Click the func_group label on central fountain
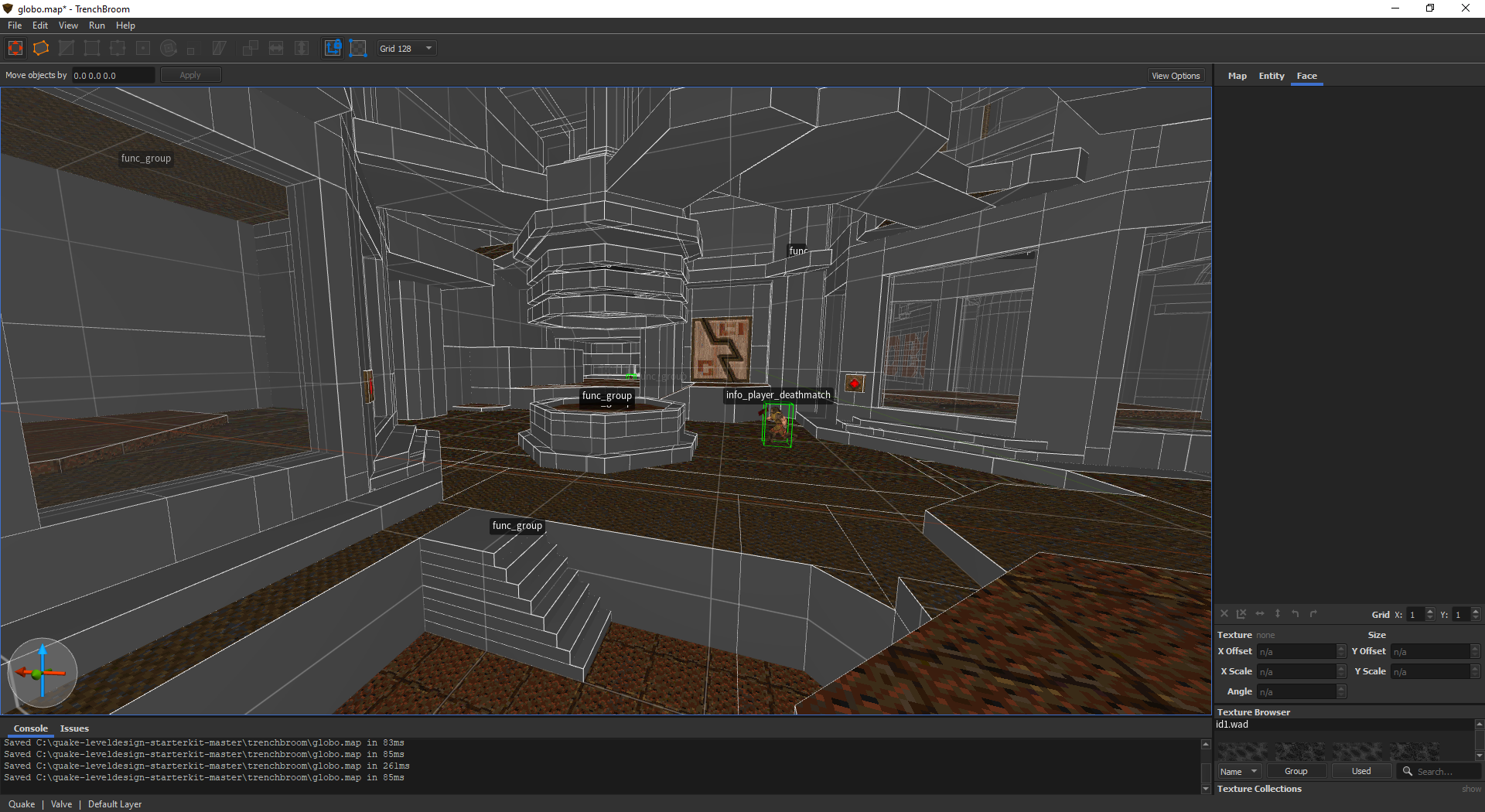This screenshot has height=812, width=1485. pyautogui.click(x=607, y=396)
